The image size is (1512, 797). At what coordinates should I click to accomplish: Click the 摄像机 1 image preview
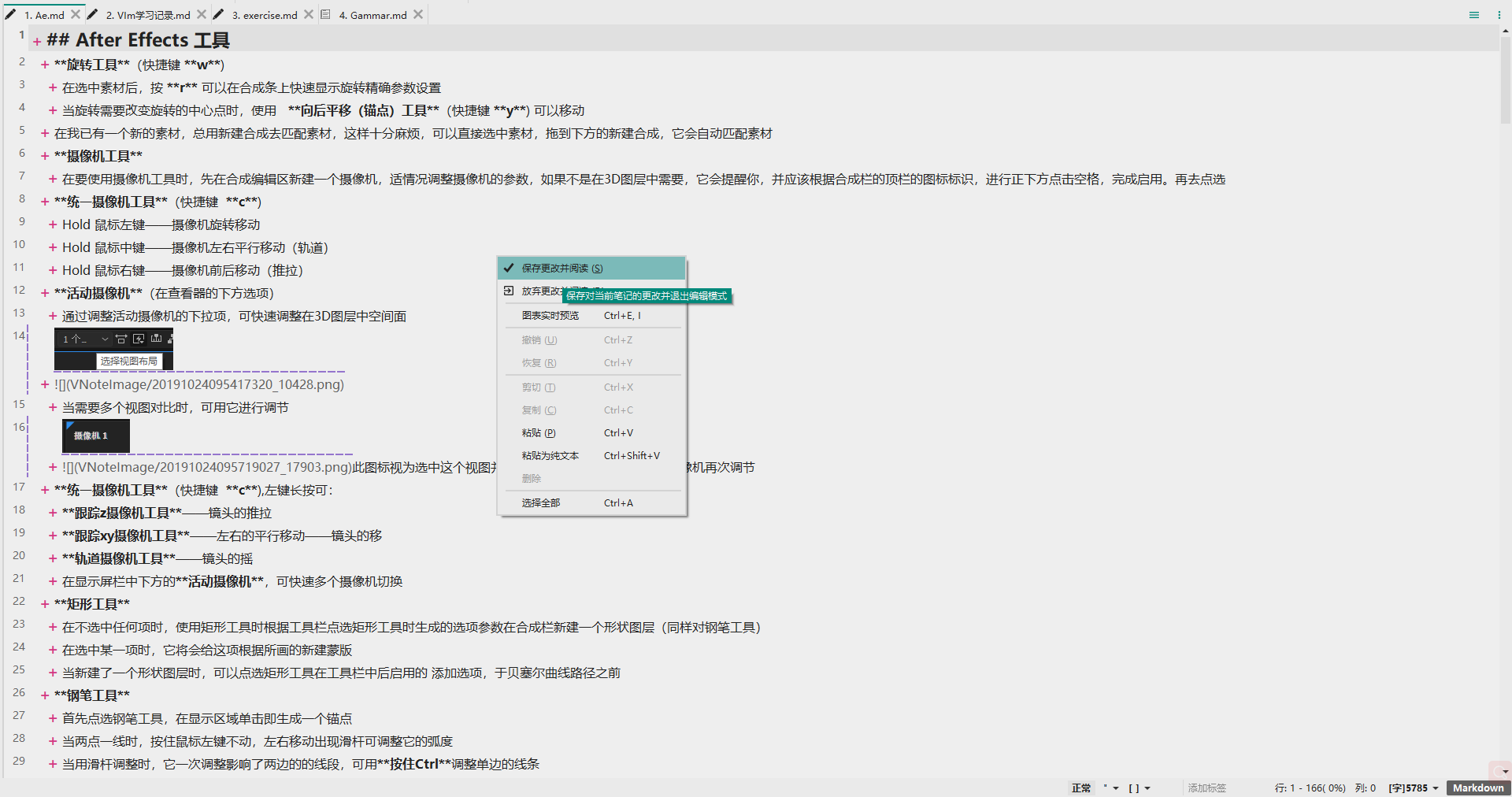point(96,436)
